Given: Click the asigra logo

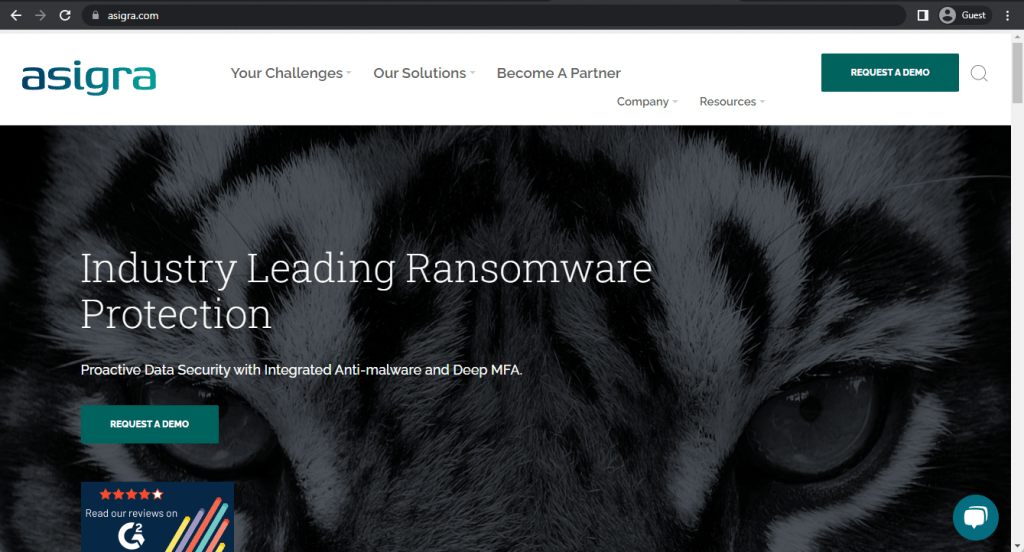Looking at the screenshot, I should (x=89, y=78).
